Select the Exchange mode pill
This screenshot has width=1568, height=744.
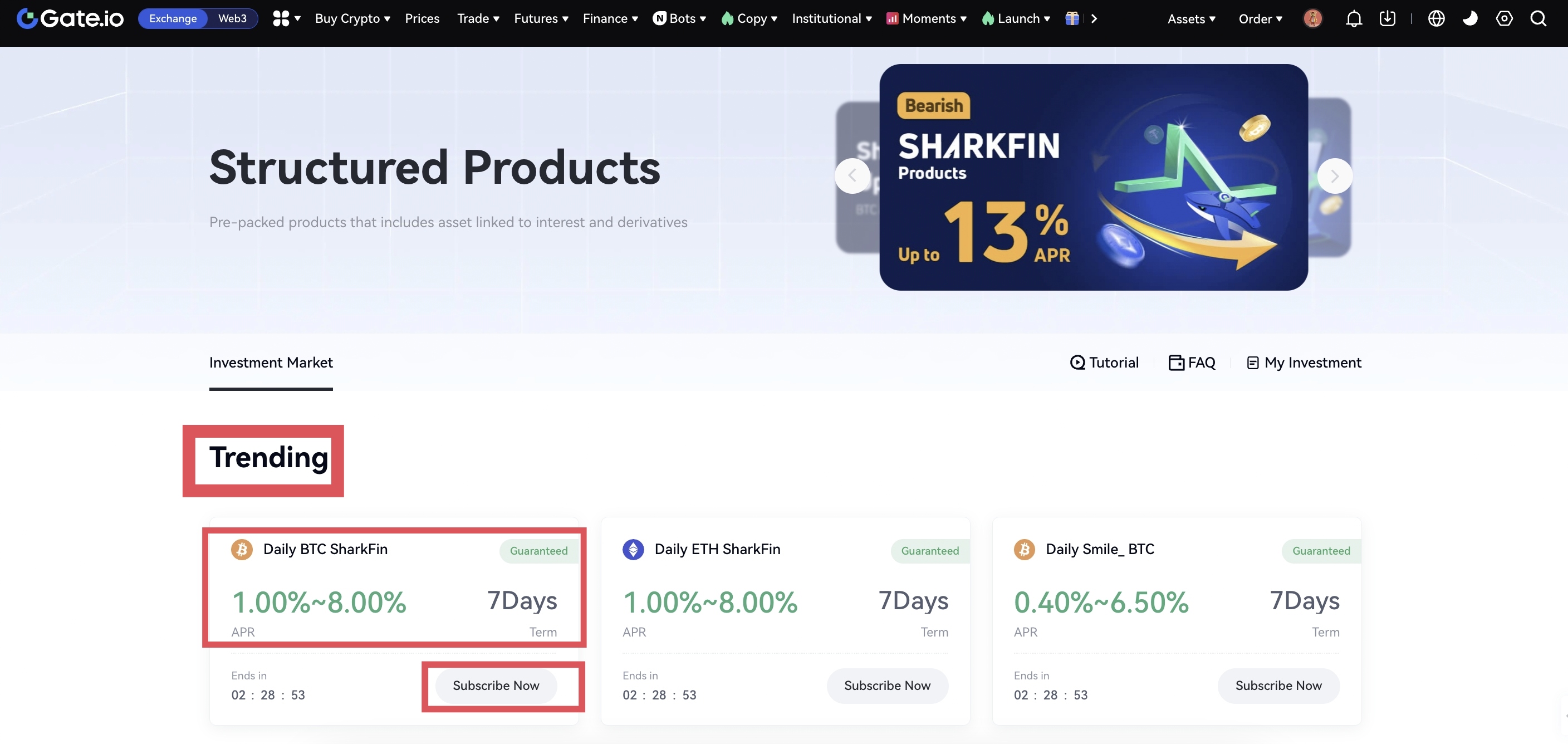tap(173, 19)
